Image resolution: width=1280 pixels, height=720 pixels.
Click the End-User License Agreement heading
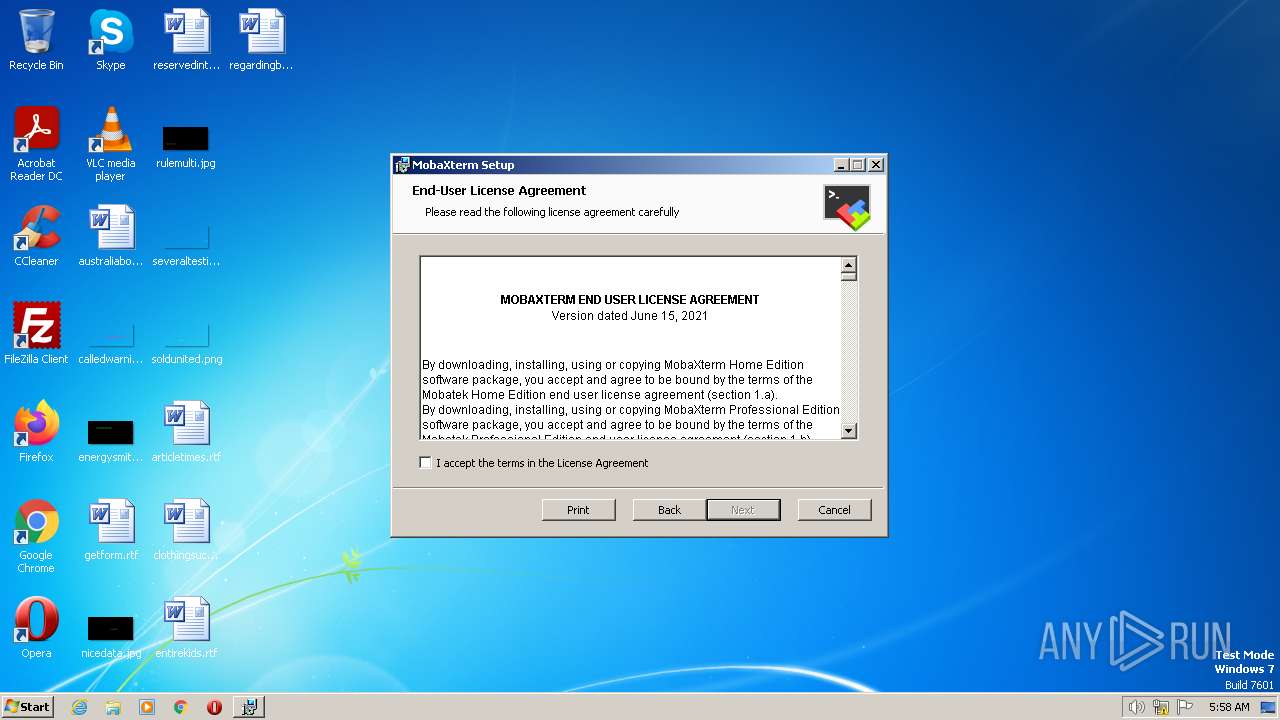click(499, 190)
